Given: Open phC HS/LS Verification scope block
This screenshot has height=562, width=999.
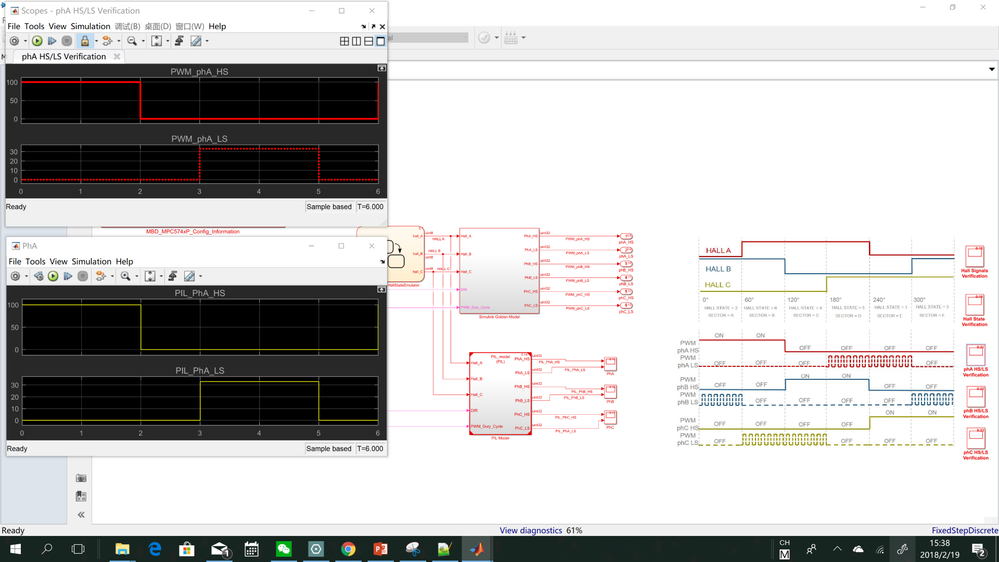Looking at the screenshot, I should point(975,438).
